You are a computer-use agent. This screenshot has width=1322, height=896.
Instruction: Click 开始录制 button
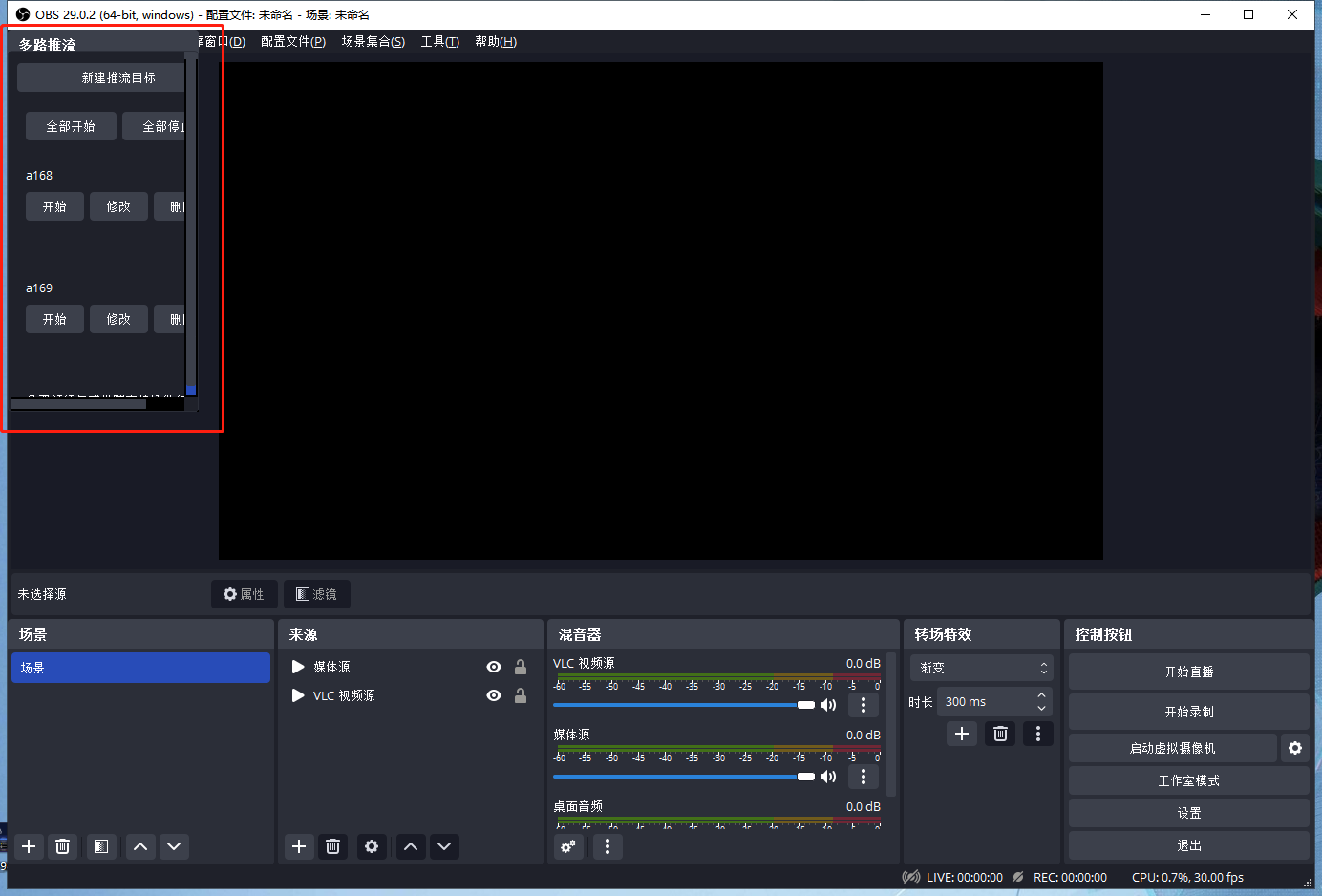[1189, 712]
